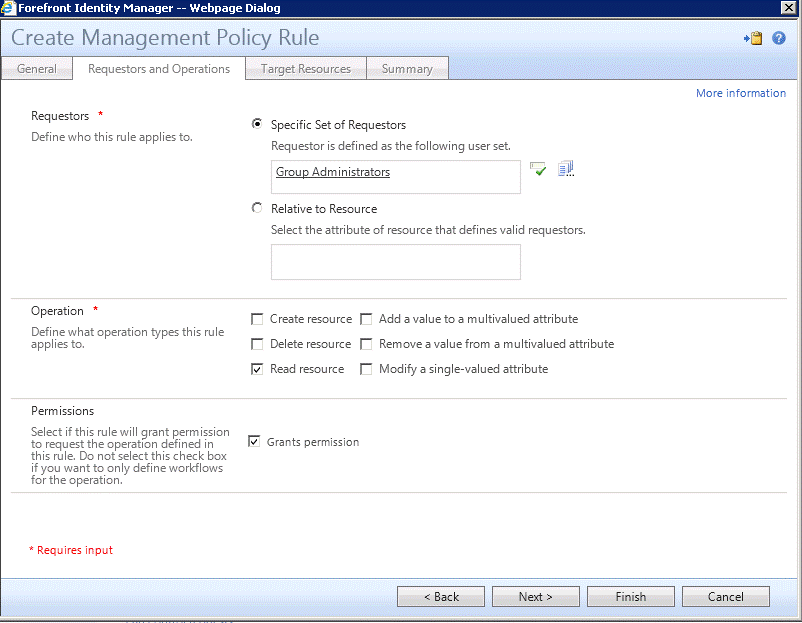This screenshot has height=623, width=802.
Task: Click the Back button
Action: coord(441,596)
